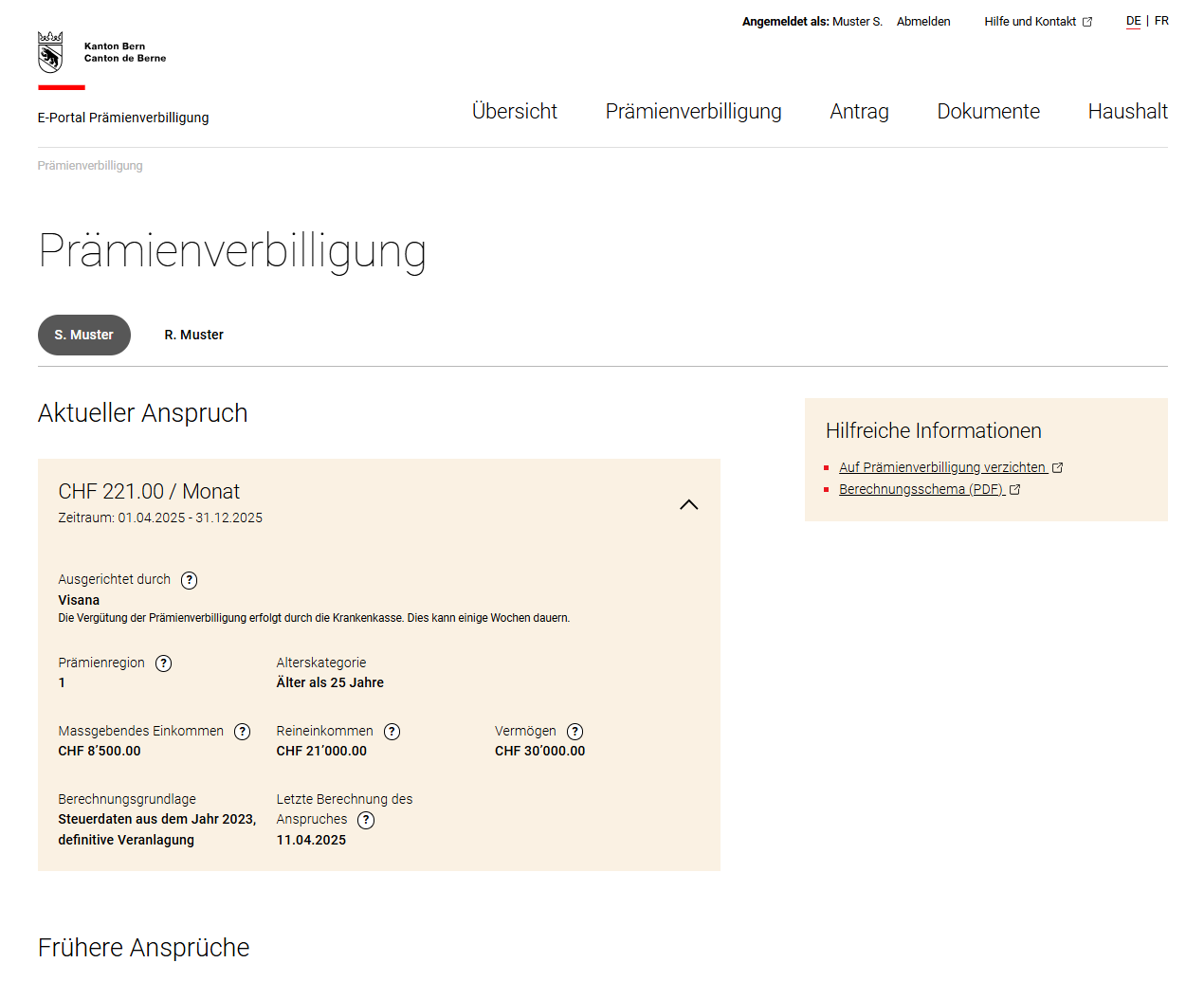Click Abmelden to log out
This screenshot has height=981, width=1204.
point(922,21)
